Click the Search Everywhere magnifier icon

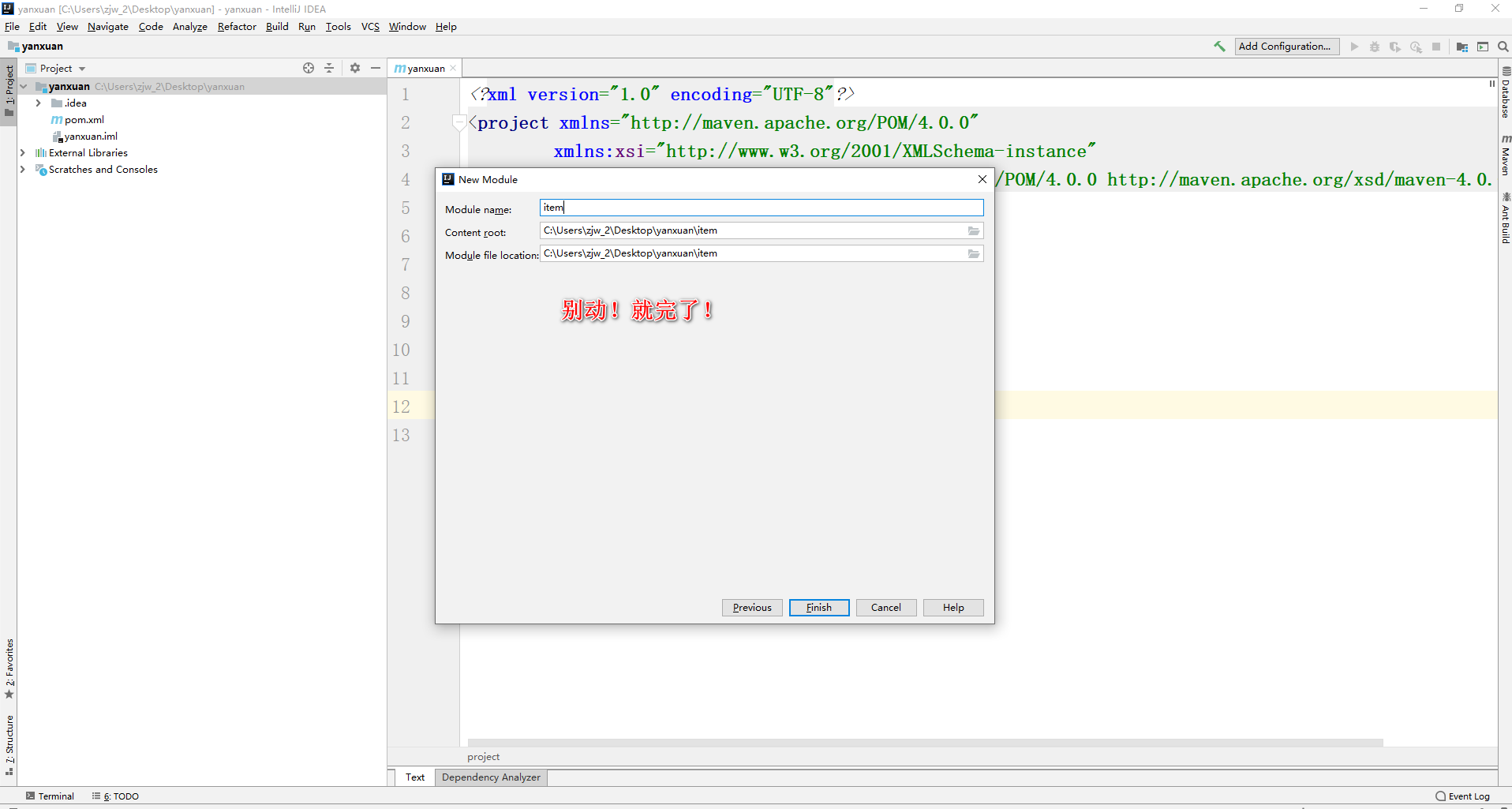point(1503,47)
